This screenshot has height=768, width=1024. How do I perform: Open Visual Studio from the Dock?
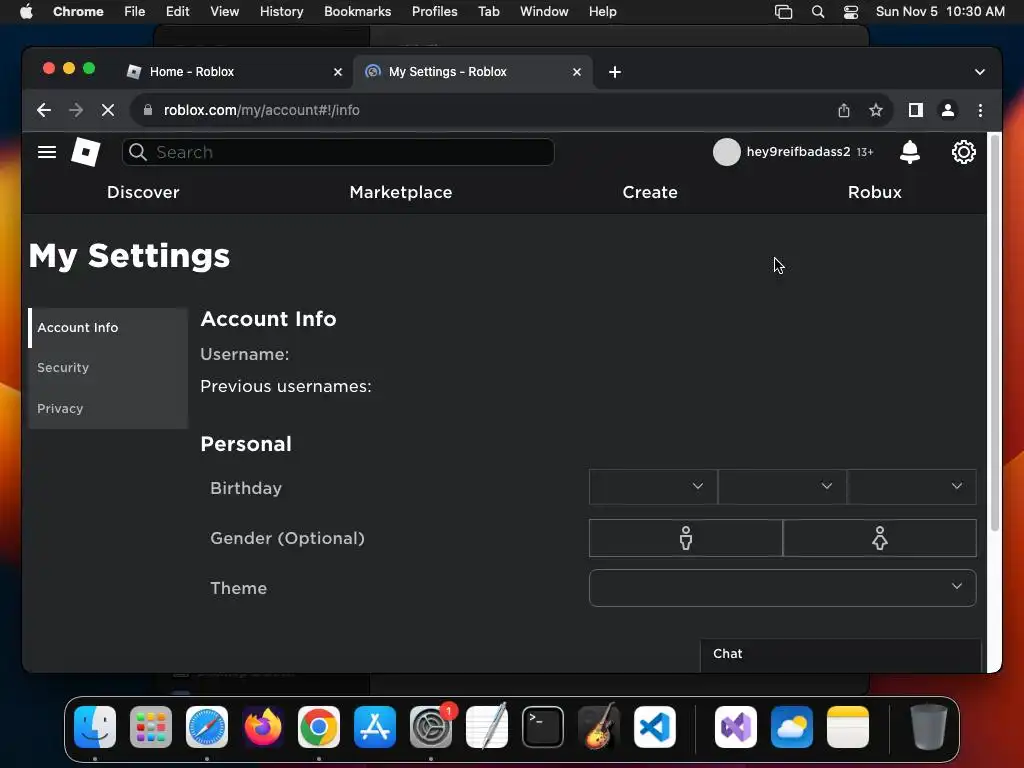click(x=736, y=727)
